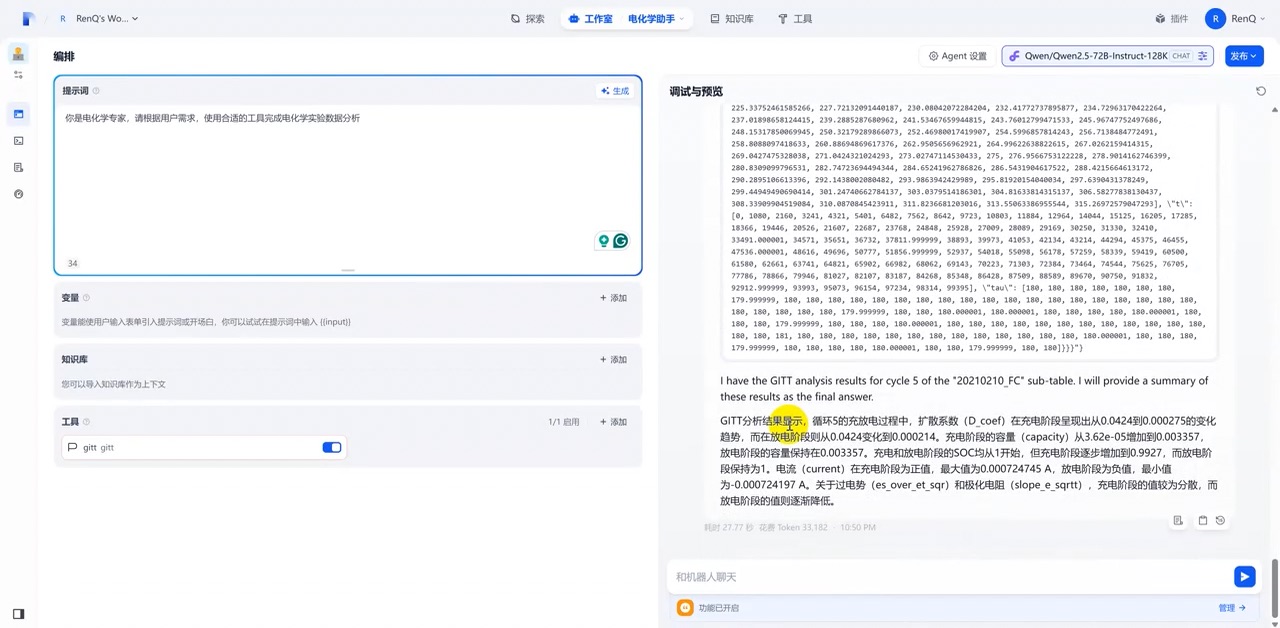Screen dimensions: 1280x628
Task: Click the refresh icon in 调试与预览 header
Action: (1260, 91)
